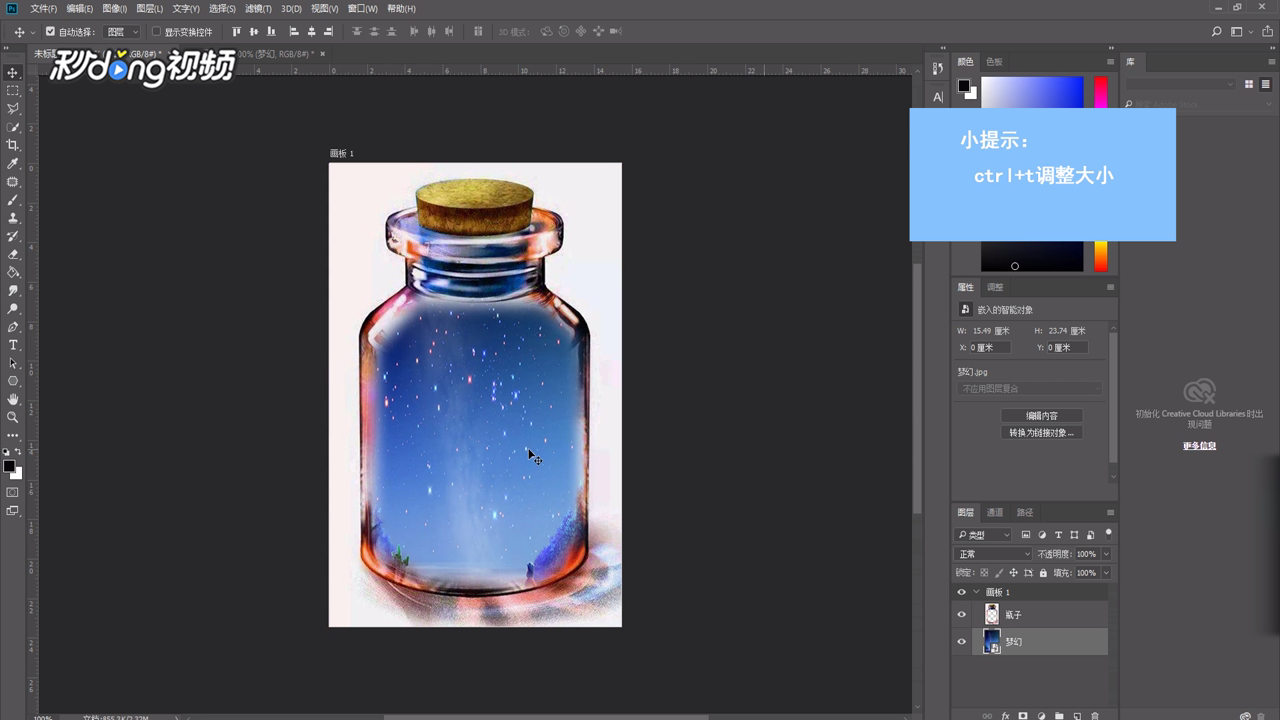Switch to the 通道 tab
The image size is (1280, 720).
995,513
